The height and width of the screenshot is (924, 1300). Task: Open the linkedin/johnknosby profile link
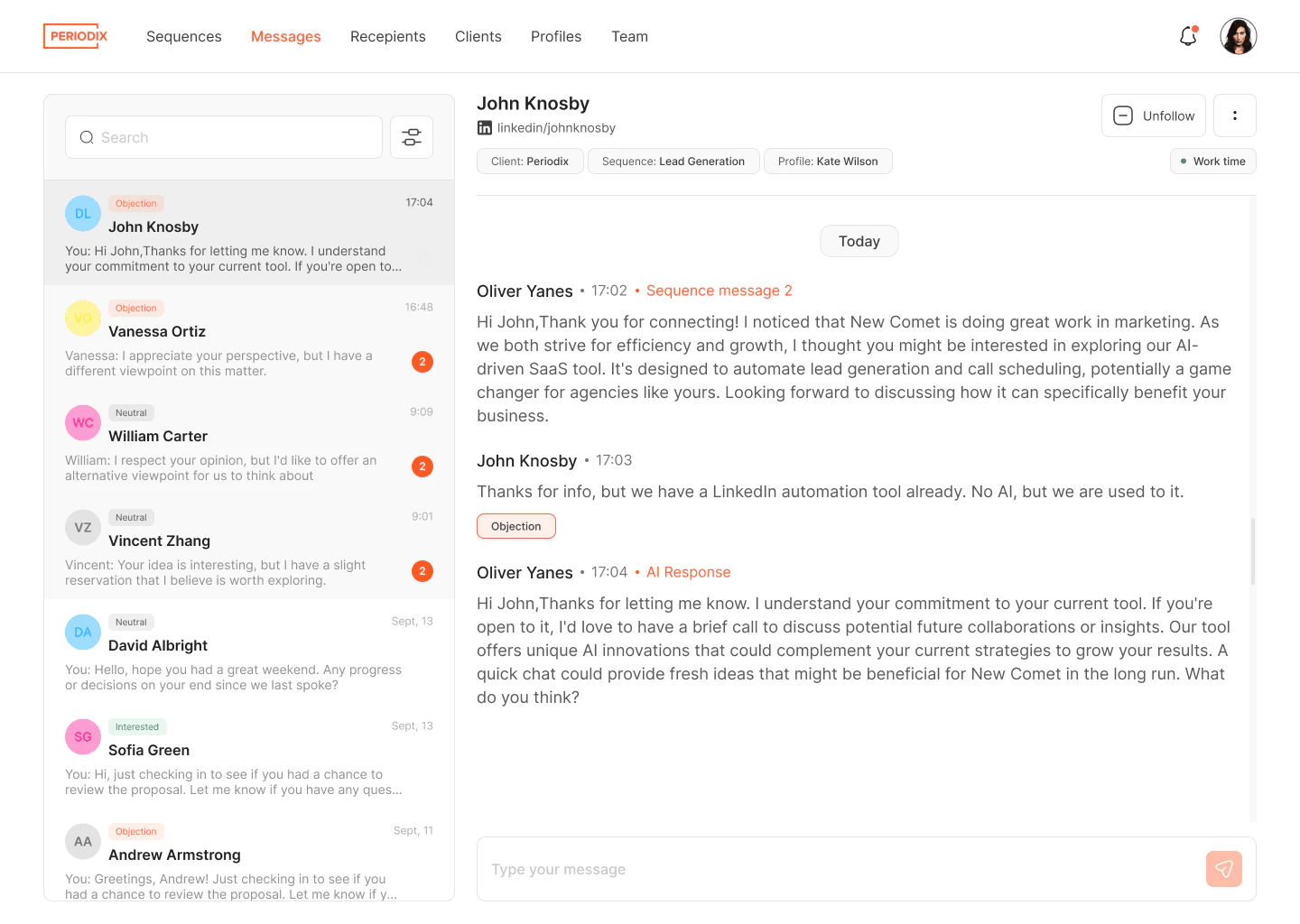pyautogui.click(x=556, y=128)
